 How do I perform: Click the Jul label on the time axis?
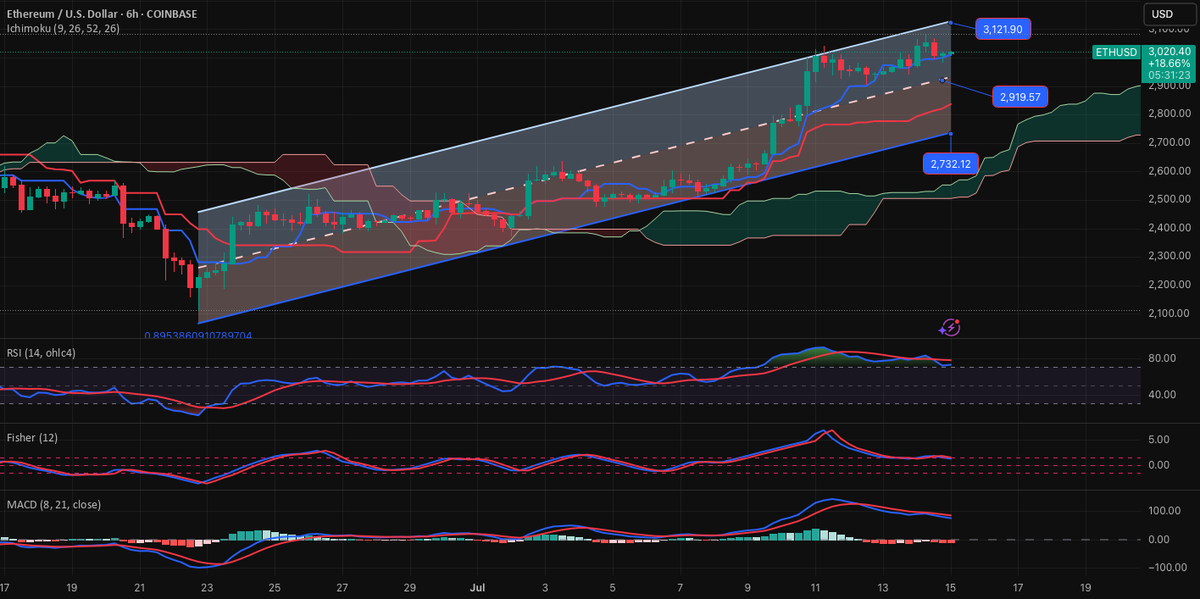coord(477,587)
